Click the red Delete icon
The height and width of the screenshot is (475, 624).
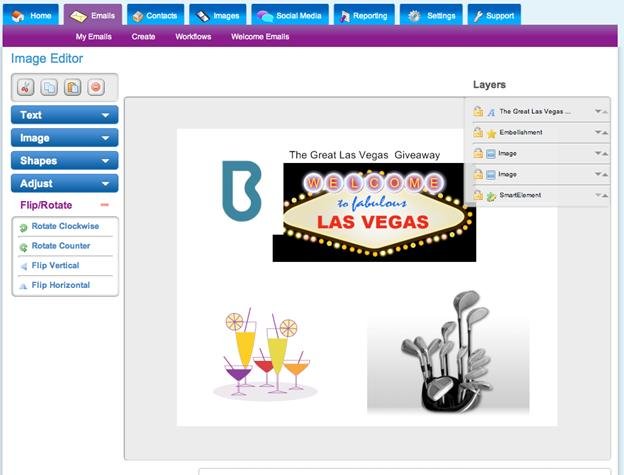(96, 87)
